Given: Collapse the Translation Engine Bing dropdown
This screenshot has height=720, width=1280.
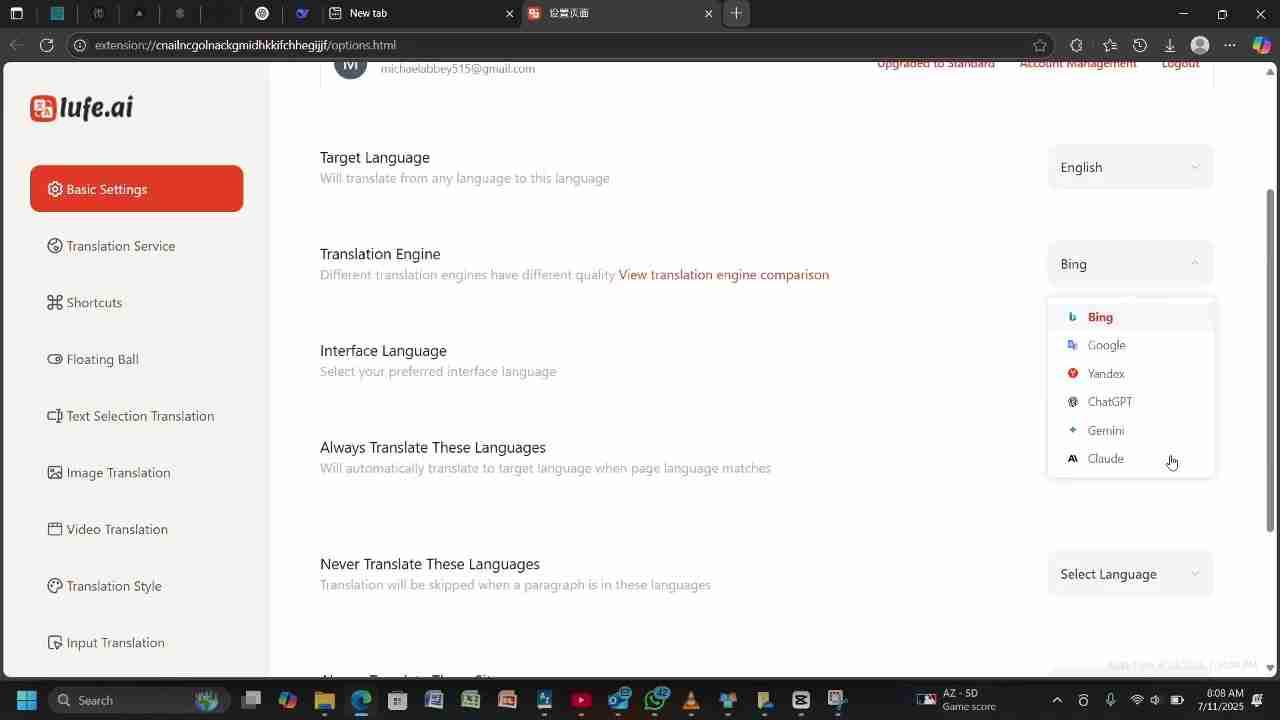Looking at the screenshot, I should pyautogui.click(x=1130, y=264).
